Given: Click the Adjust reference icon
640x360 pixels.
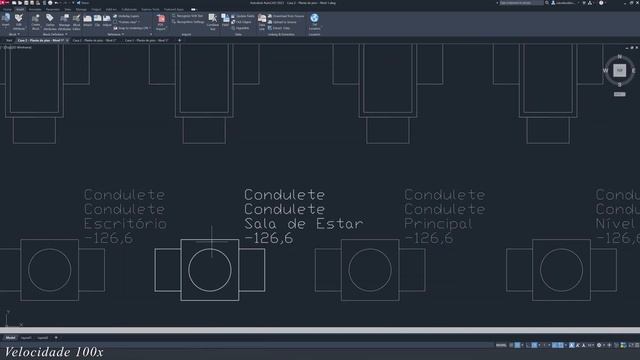Looking at the screenshot, I should tap(107, 20).
